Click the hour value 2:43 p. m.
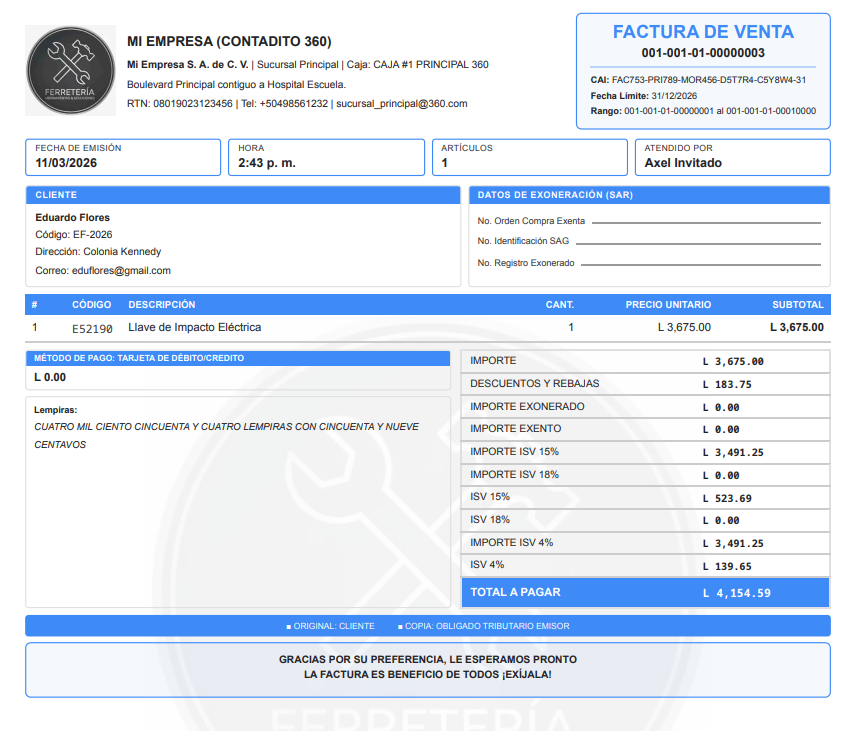This screenshot has height=731, width=865. (267, 163)
